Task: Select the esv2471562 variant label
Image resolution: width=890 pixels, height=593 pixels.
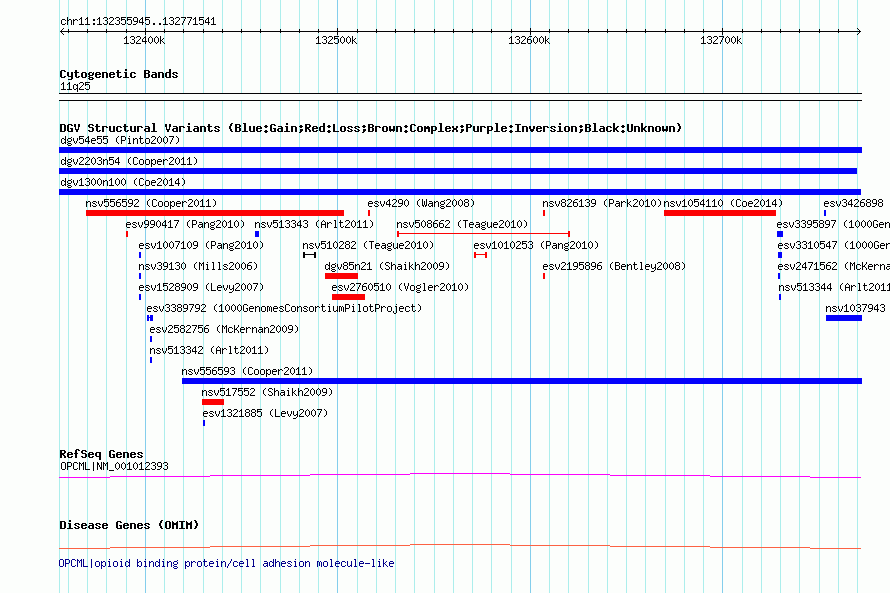Action: [834, 266]
